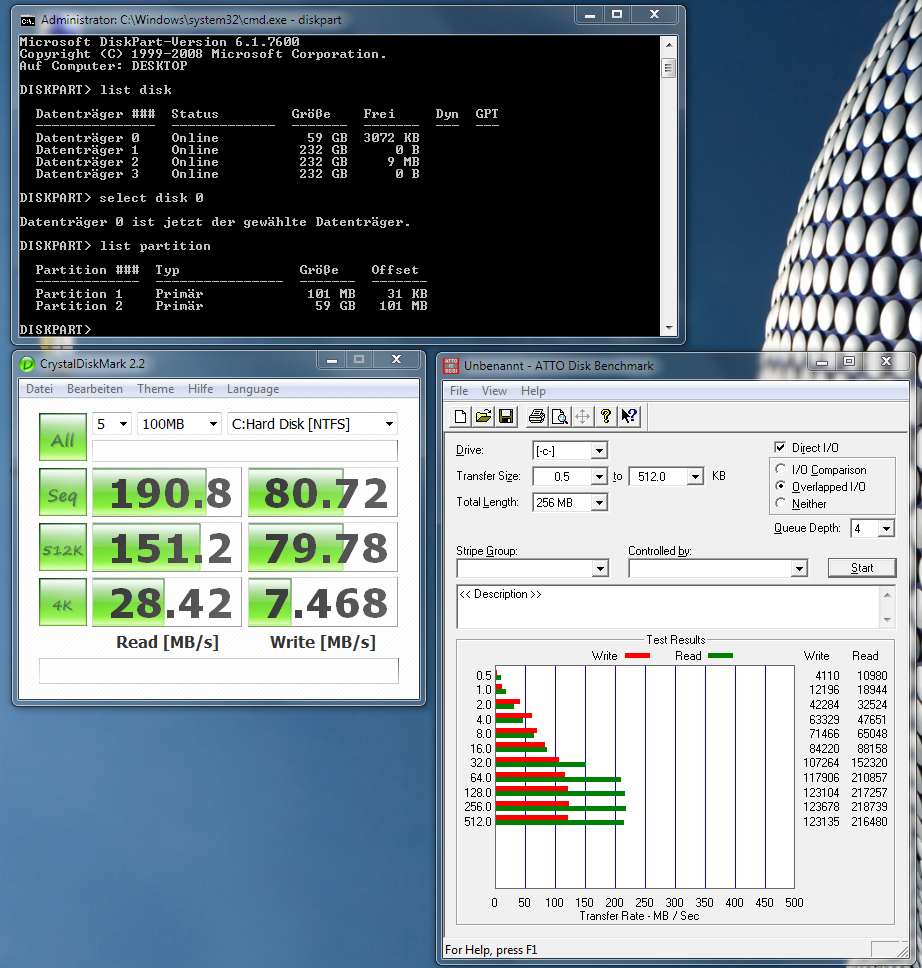Image resolution: width=922 pixels, height=968 pixels.
Task: Open the Total Length 256 MB dropdown
Action: coord(598,503)
